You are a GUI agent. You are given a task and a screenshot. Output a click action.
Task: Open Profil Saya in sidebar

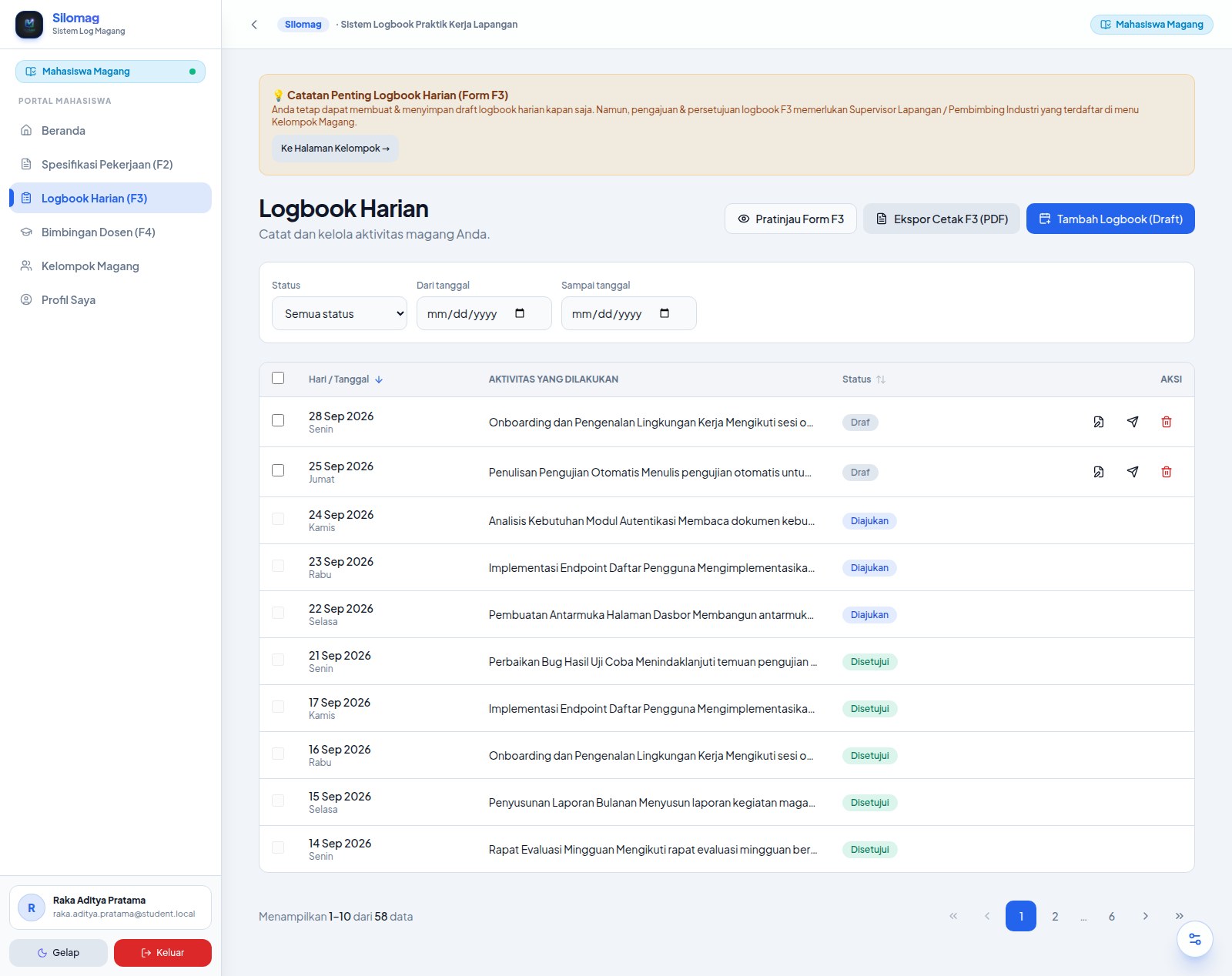coord(110,300)
